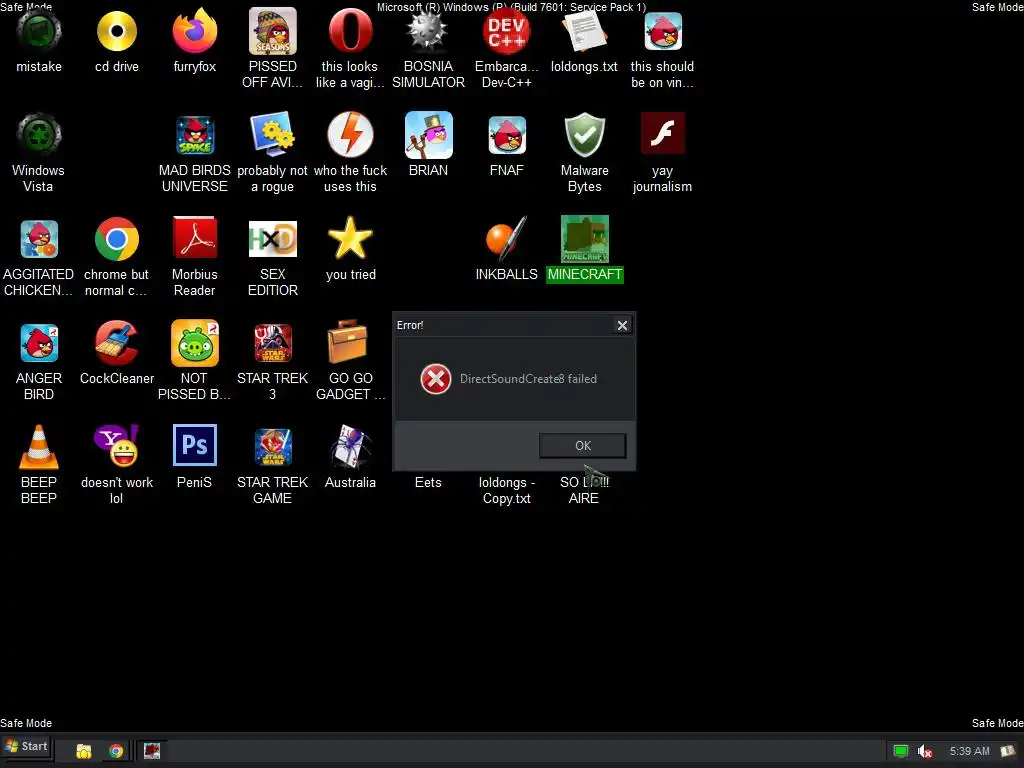Launch Chrome from the taskbar
1024x768 pixels.
click(x=116, y=751)
